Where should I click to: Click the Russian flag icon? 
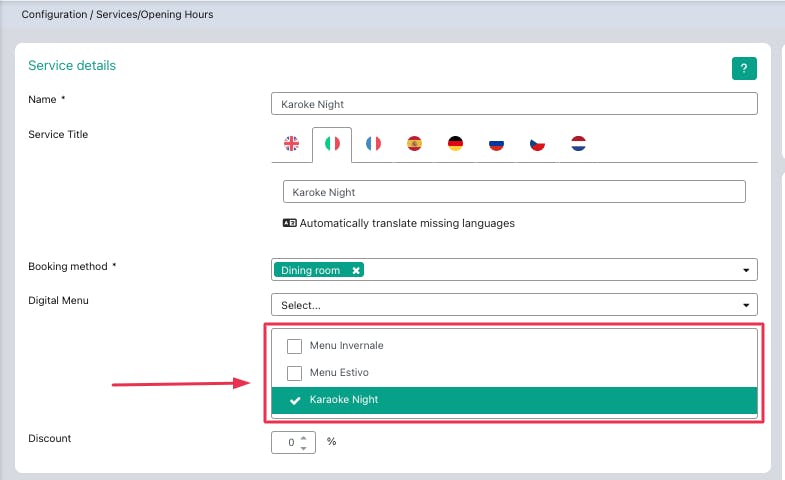pyautogui.click(x=496, y=144)
